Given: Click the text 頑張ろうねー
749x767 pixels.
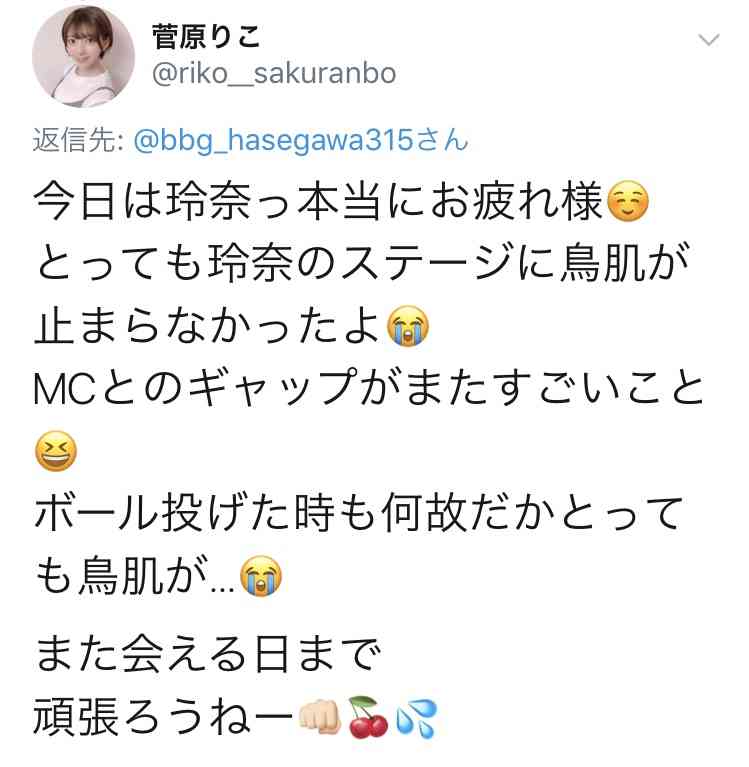Looking at the screenshot, I should click(163, 717).
